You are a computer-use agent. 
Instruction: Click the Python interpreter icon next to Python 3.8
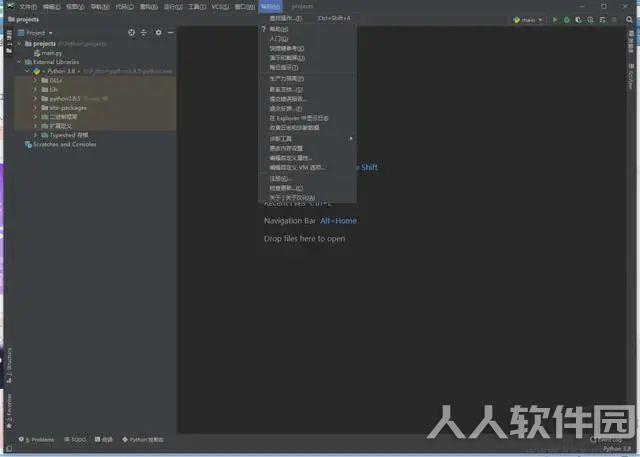(x=37, y=71)
